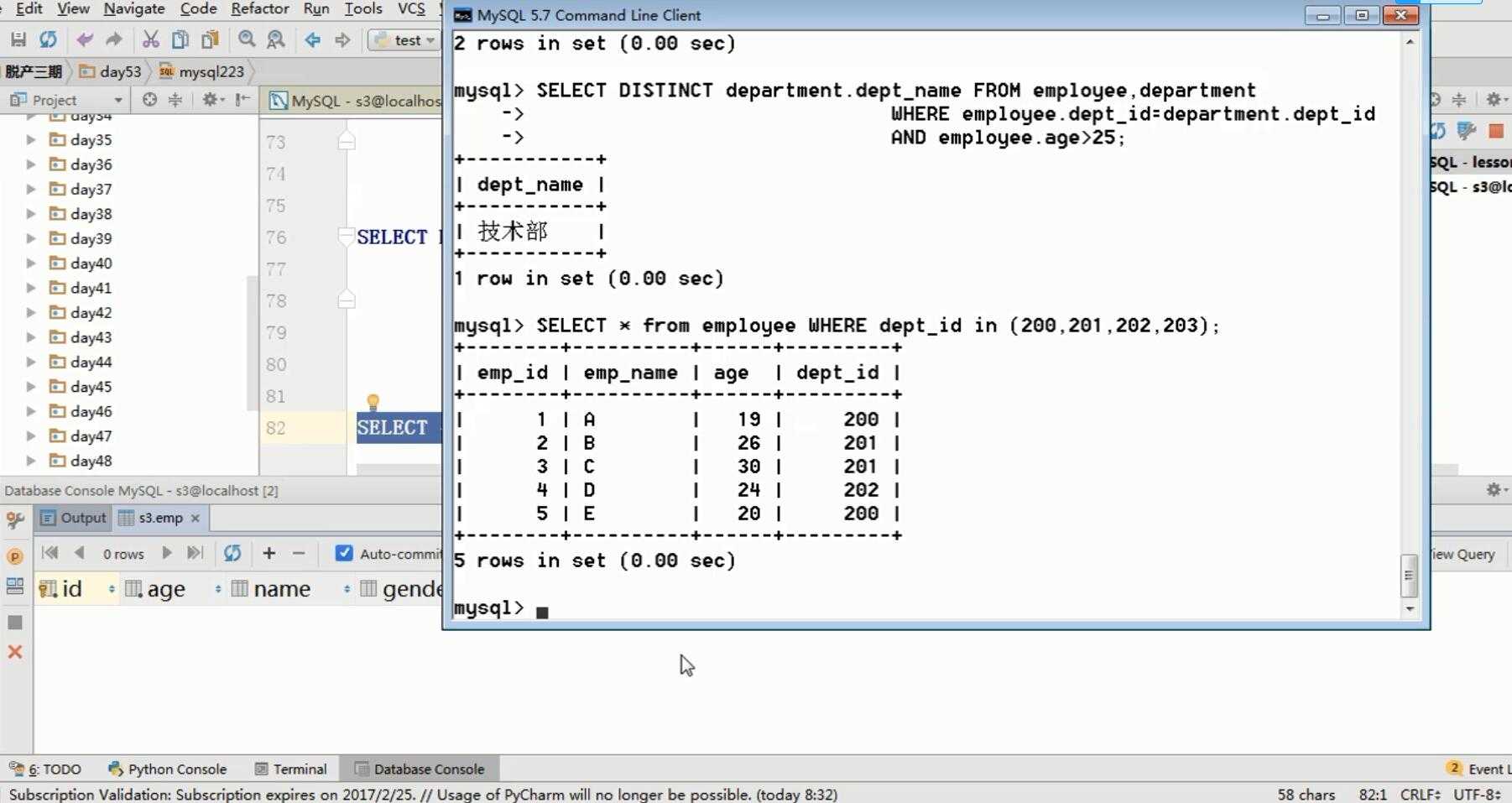Navigate forward with right arrow icon

tap(342, 39)
